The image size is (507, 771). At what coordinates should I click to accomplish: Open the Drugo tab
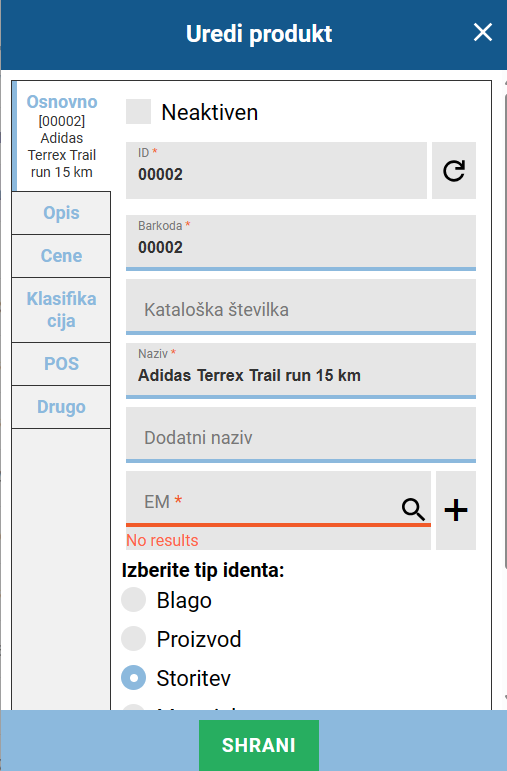tap(61, 407)
